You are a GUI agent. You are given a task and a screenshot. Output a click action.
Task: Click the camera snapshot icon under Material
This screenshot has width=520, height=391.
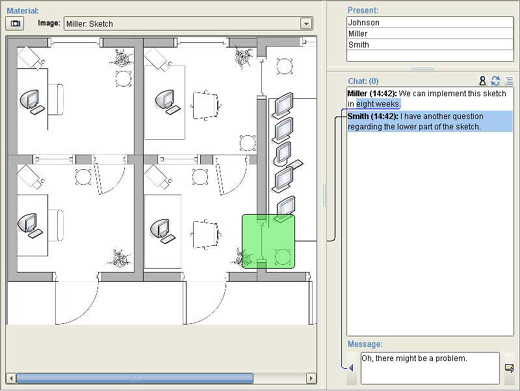point(15,24)
